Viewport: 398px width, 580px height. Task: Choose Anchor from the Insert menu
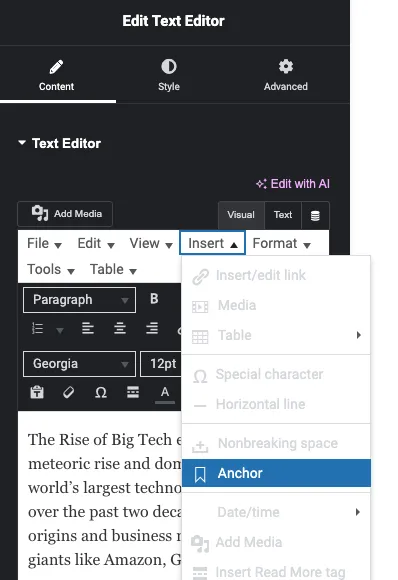[276, 473]
